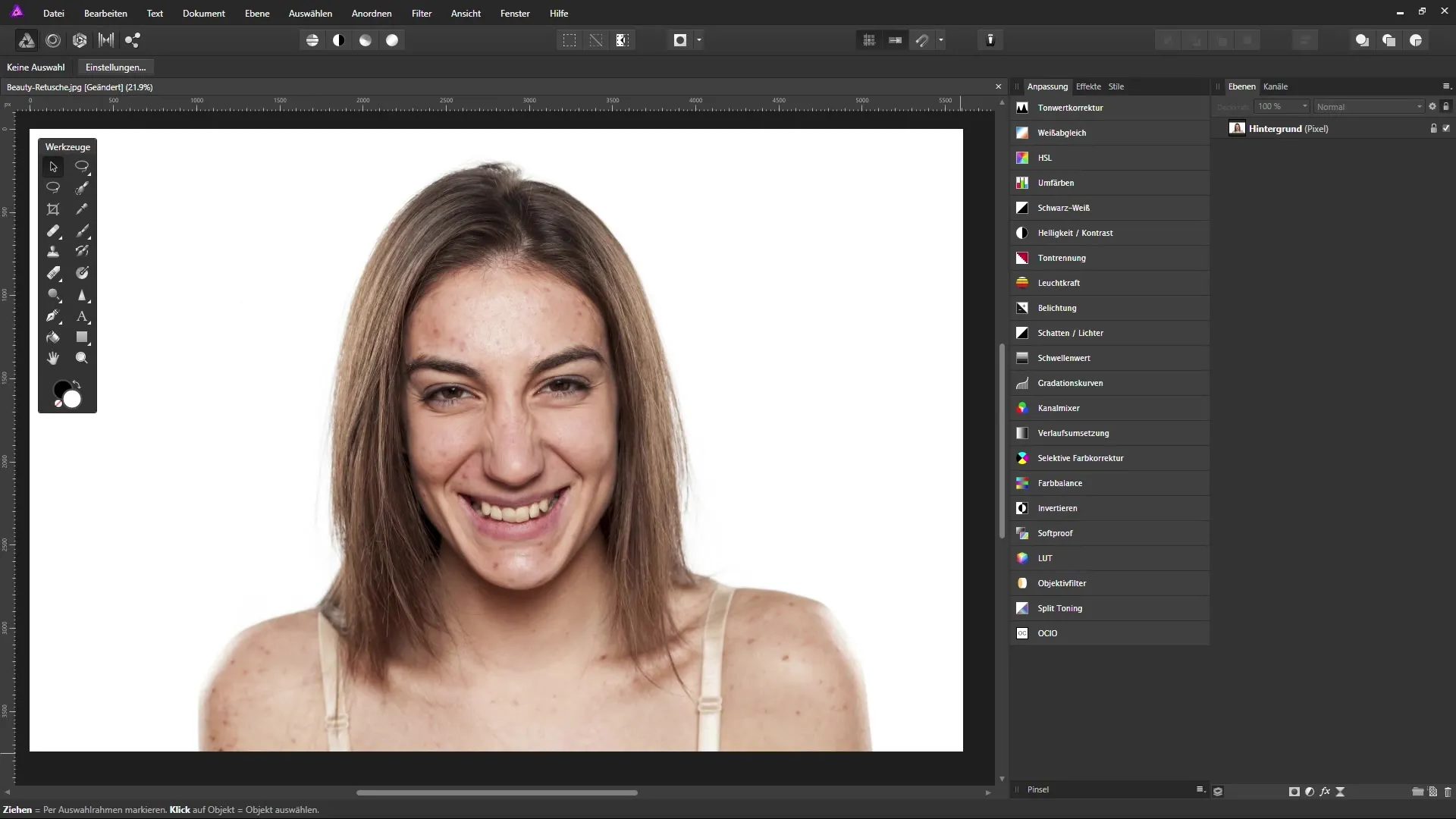Set no color with the small swatch
Image resolution: width=1456 pixels, height=819 pixels.
pos(58,403)
